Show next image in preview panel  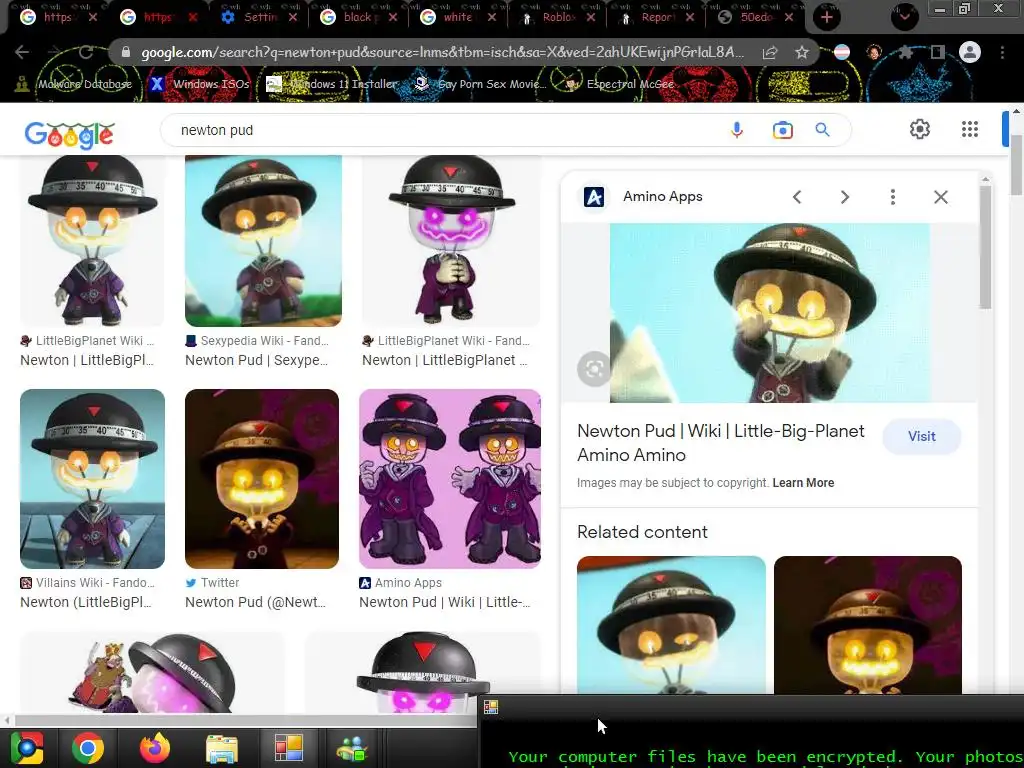click(x=844, y=197)
